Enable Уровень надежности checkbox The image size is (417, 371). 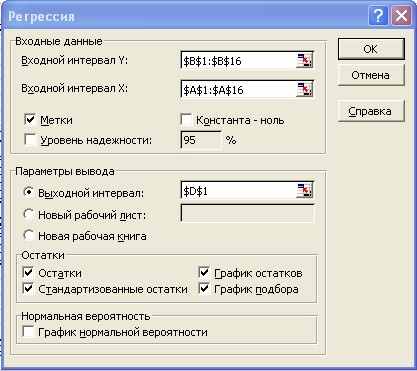[30, 139]
